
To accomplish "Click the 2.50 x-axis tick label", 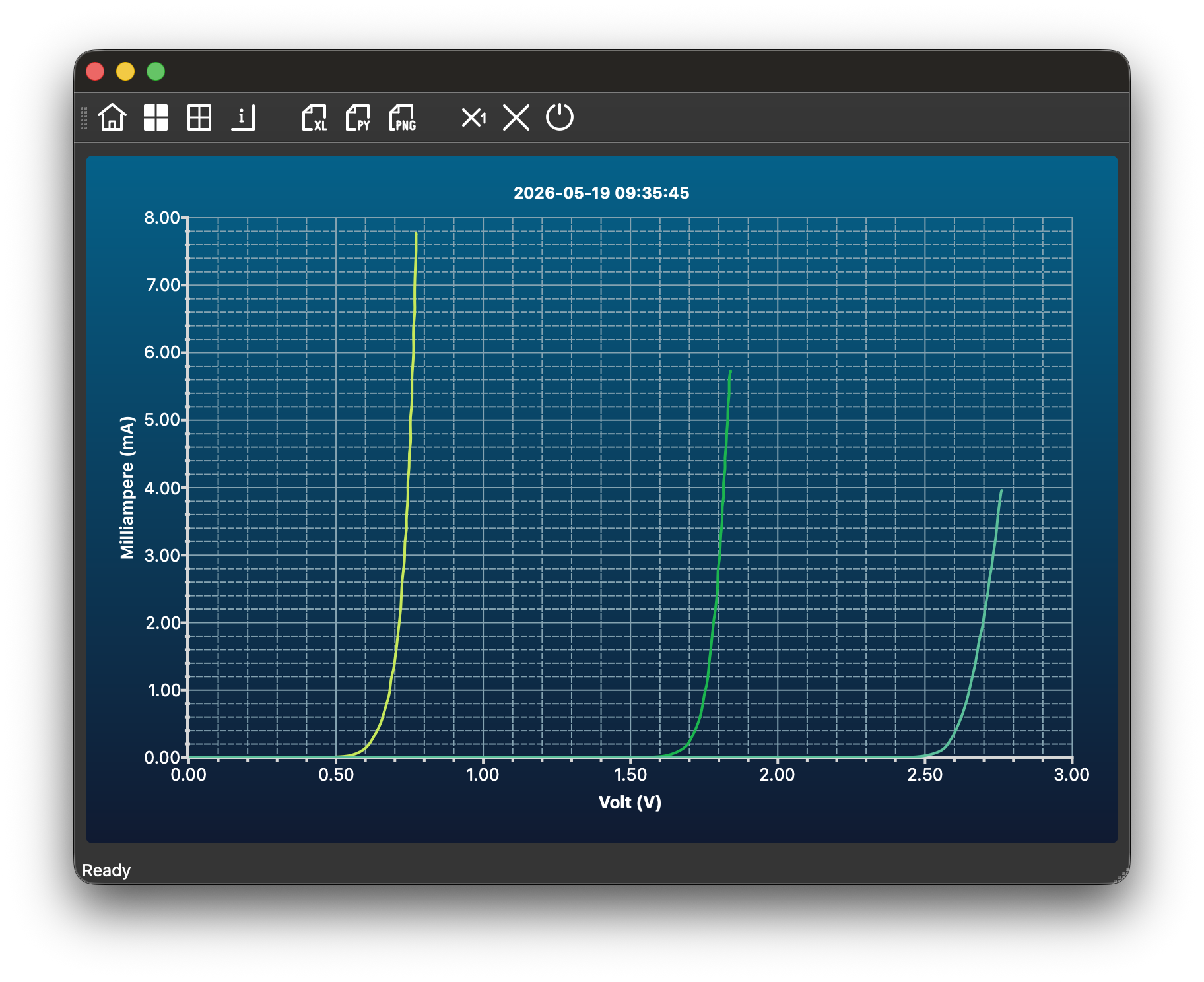I will coord(925,775).
